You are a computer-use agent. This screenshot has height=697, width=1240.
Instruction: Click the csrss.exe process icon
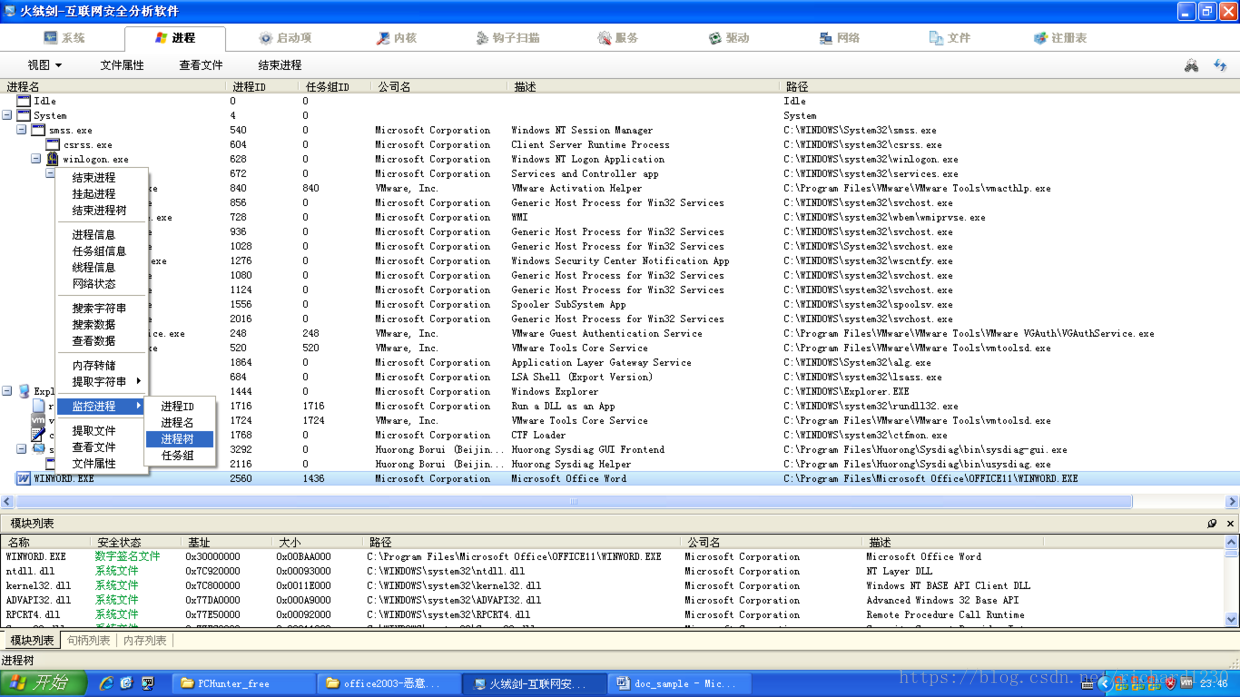(x=52, y=145)
